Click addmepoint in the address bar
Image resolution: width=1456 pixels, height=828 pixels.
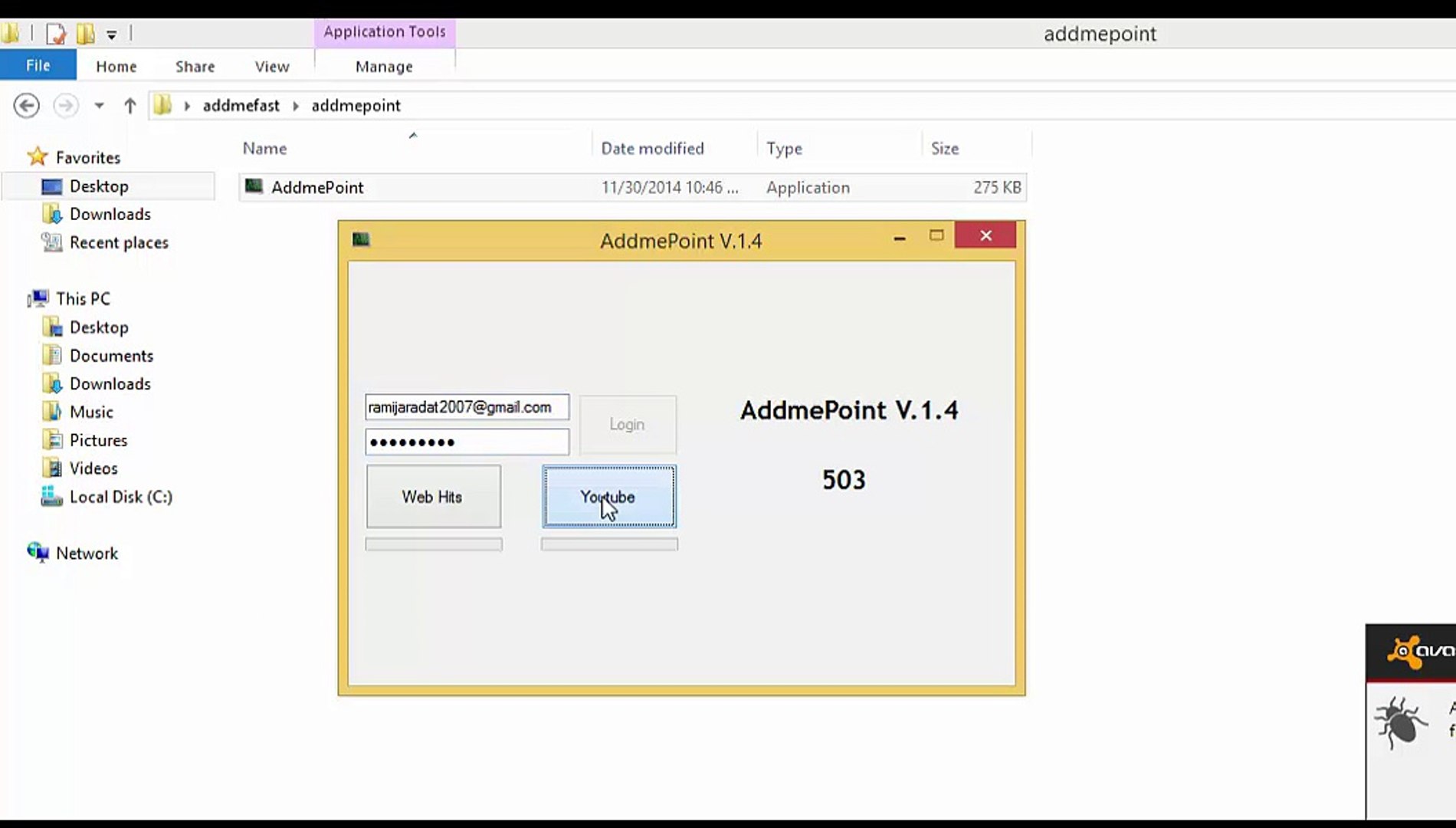coord(356,106)
